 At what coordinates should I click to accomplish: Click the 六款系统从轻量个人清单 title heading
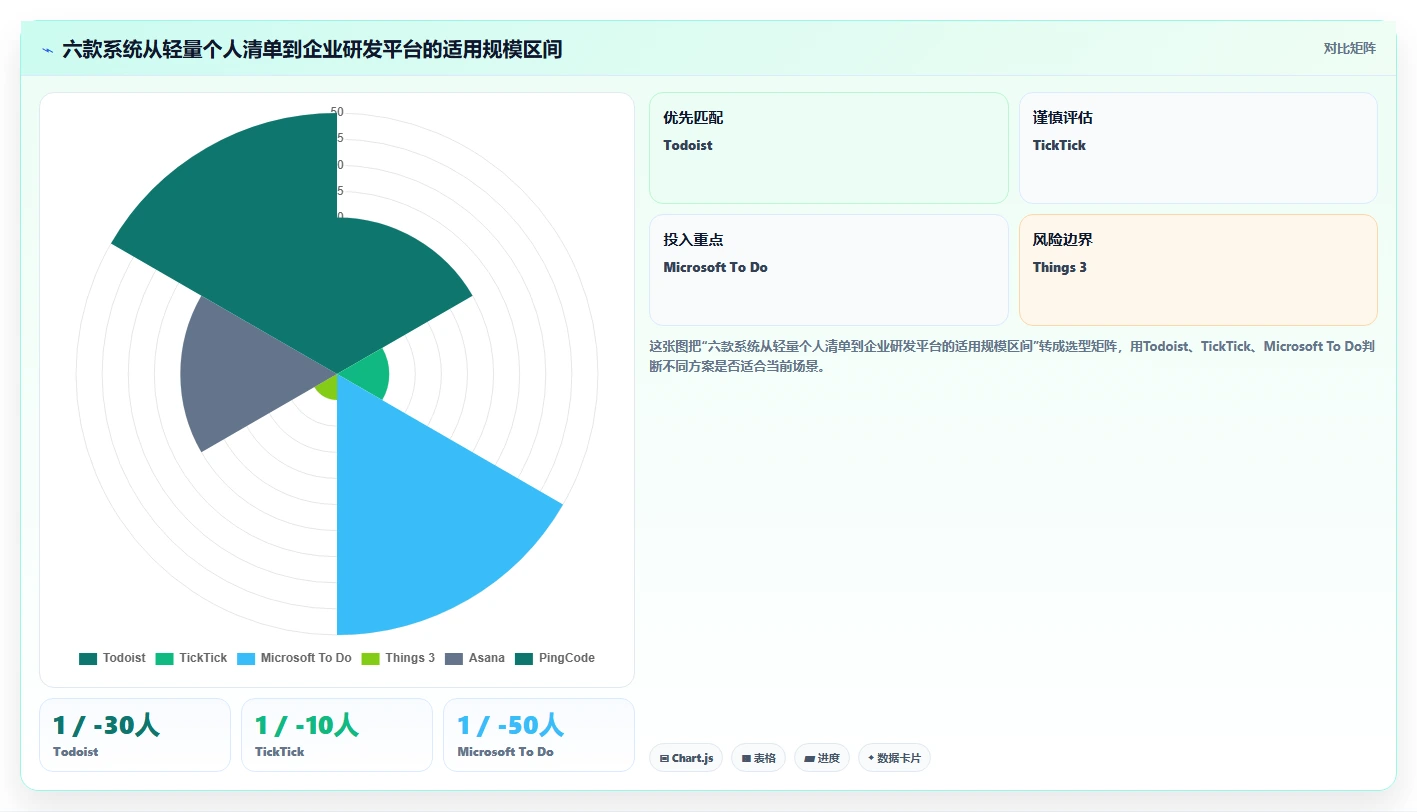(312, 49)
